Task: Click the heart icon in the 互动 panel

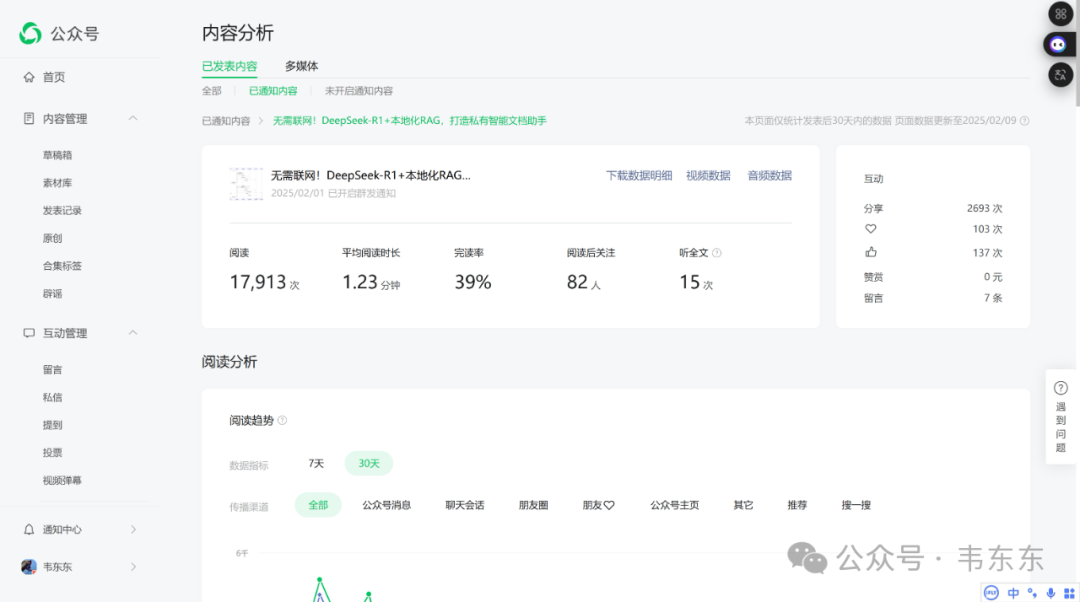Action: tap(871, 229)
